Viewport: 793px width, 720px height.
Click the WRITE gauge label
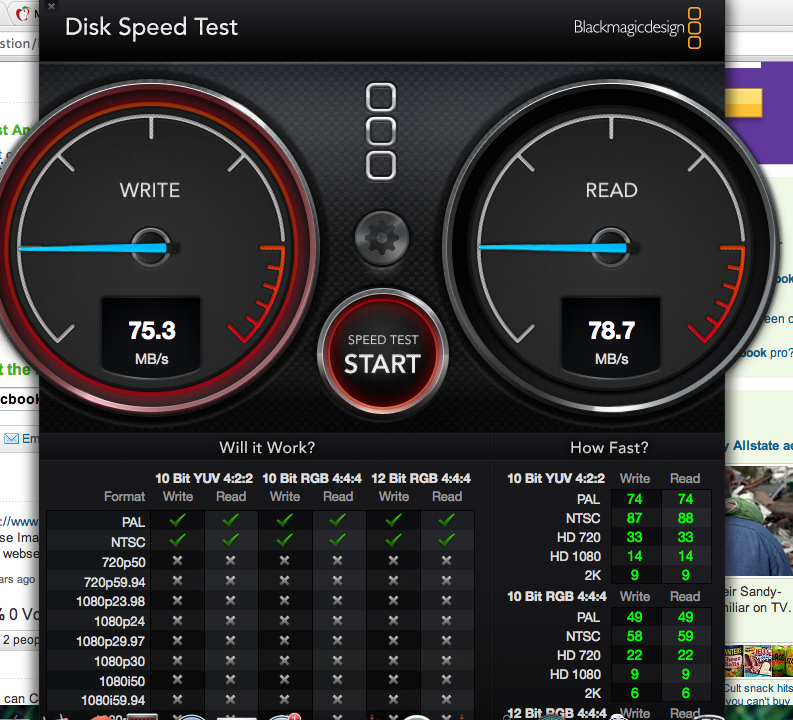[x=150, y=190]
